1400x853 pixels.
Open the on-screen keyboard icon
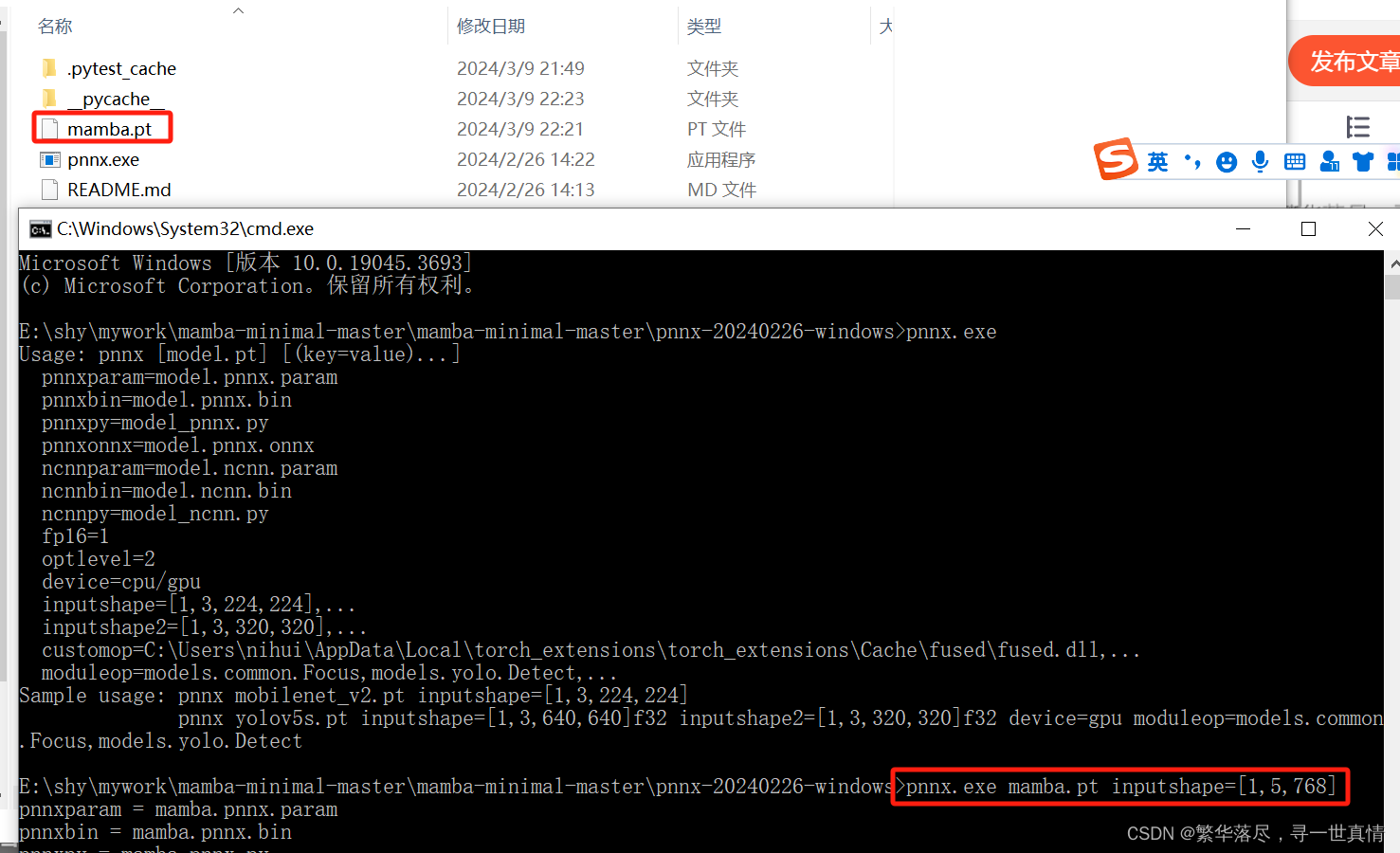1295,161
